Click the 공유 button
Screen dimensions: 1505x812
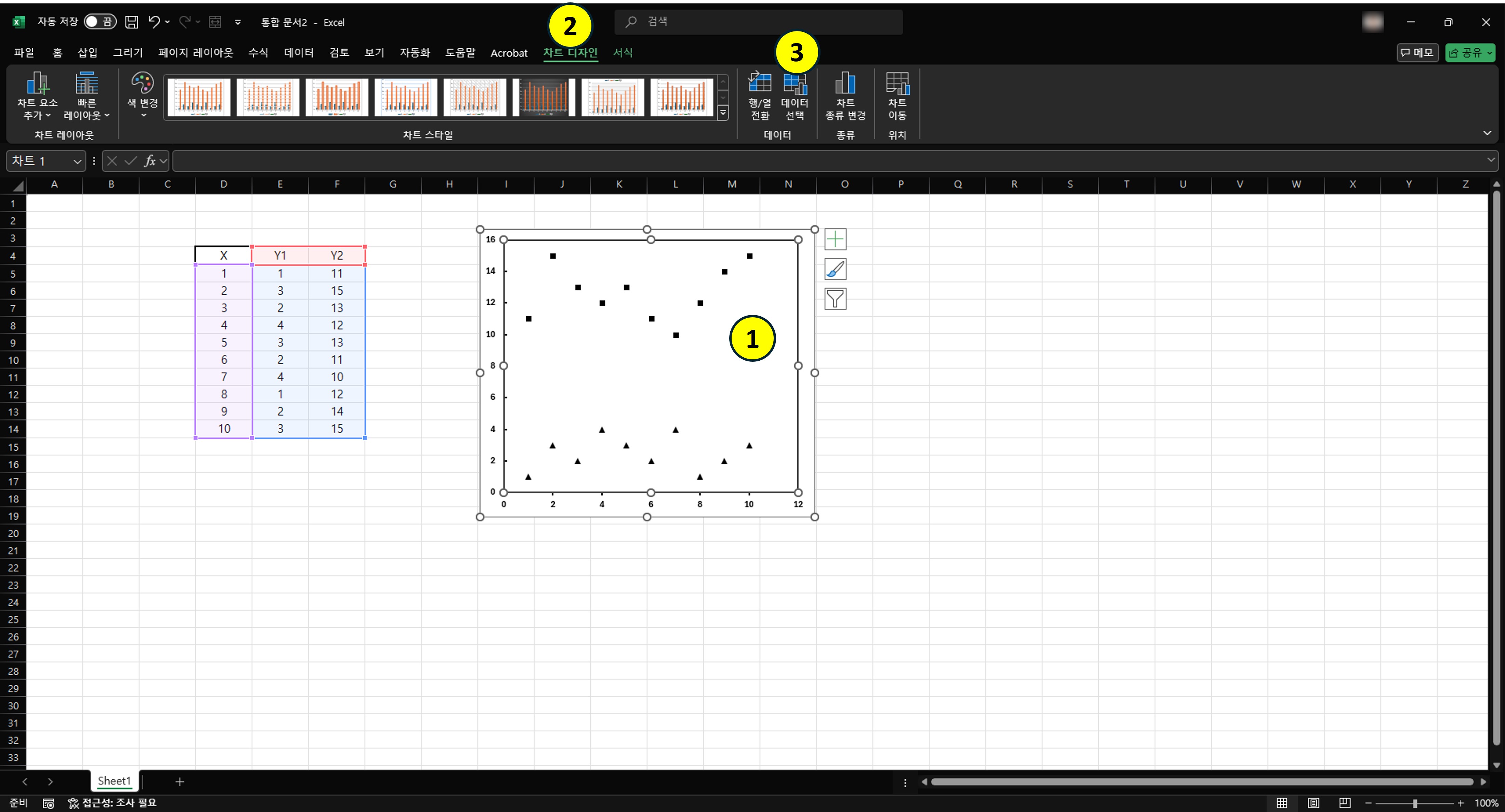coord(1470,53)
